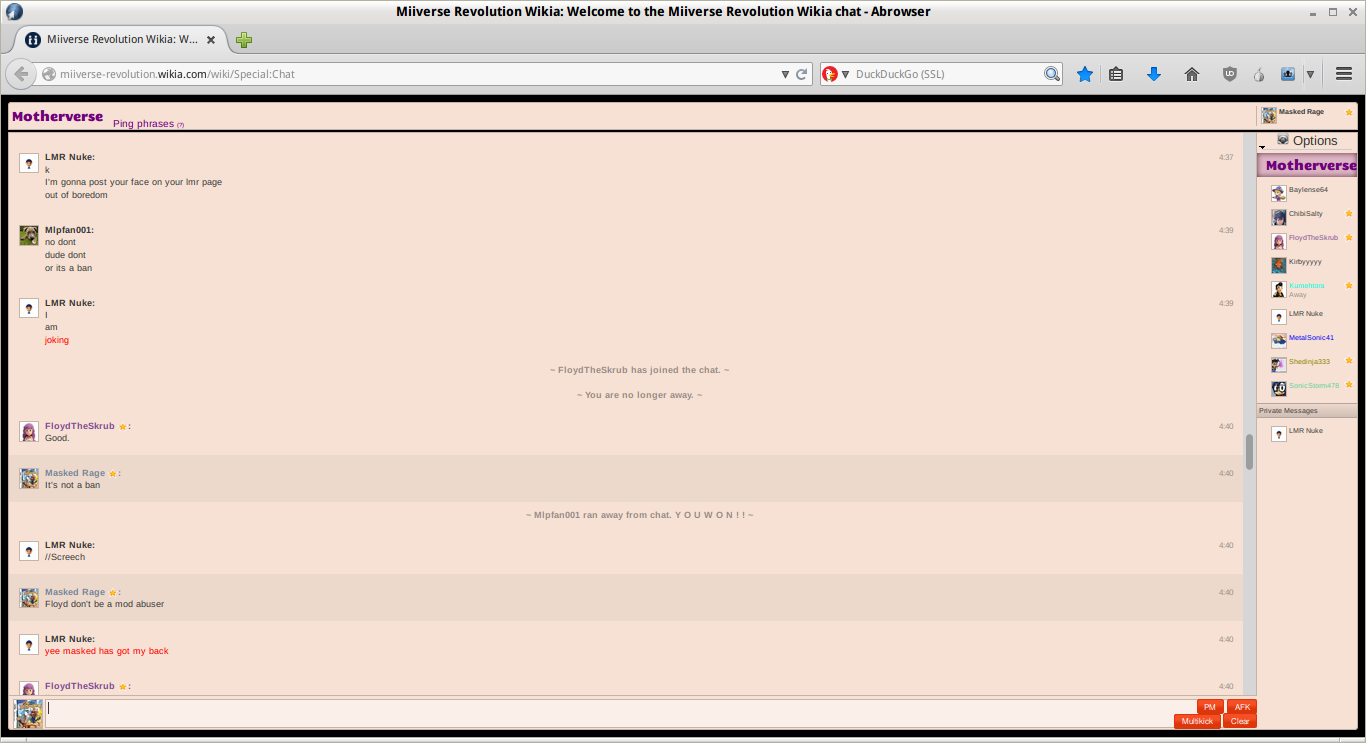Open the Ping phrases link
Screen dimensions: 1366x743
click(143, 124)
